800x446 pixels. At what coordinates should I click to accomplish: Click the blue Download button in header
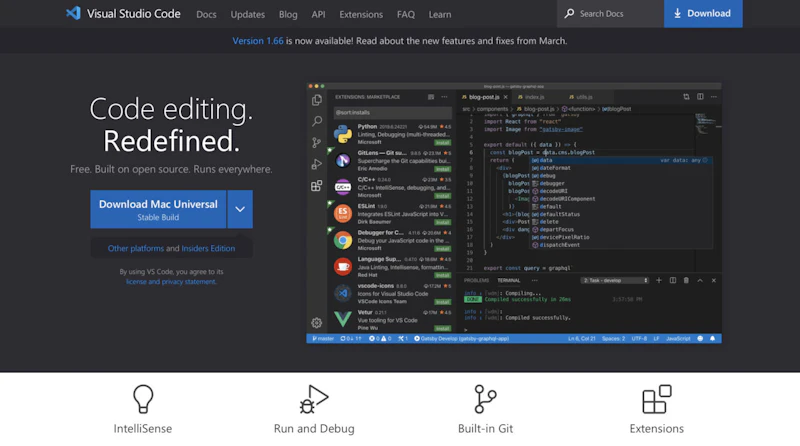pyautogui.click(x=703, y=14)
